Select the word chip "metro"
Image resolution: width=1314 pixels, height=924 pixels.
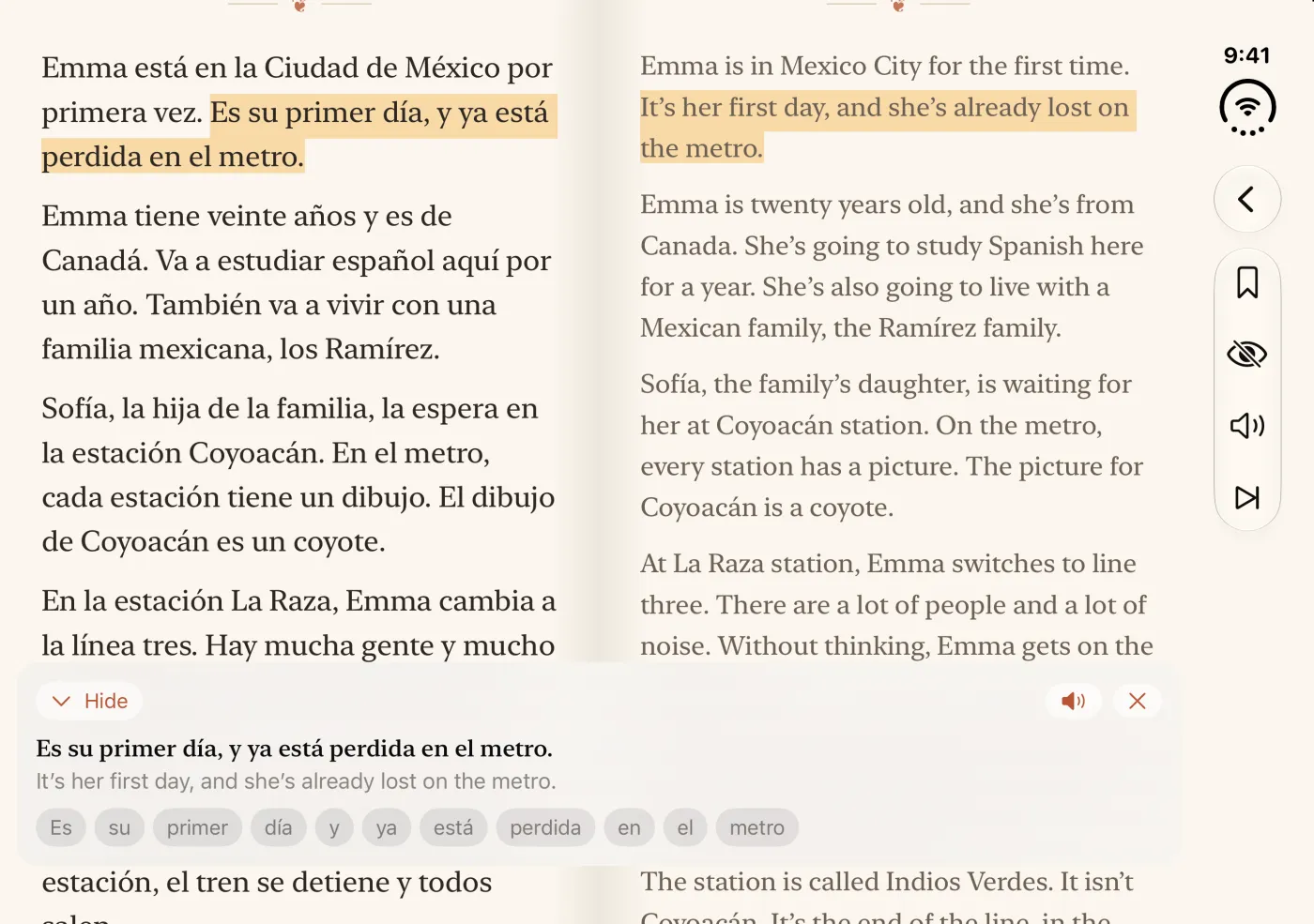756,827
